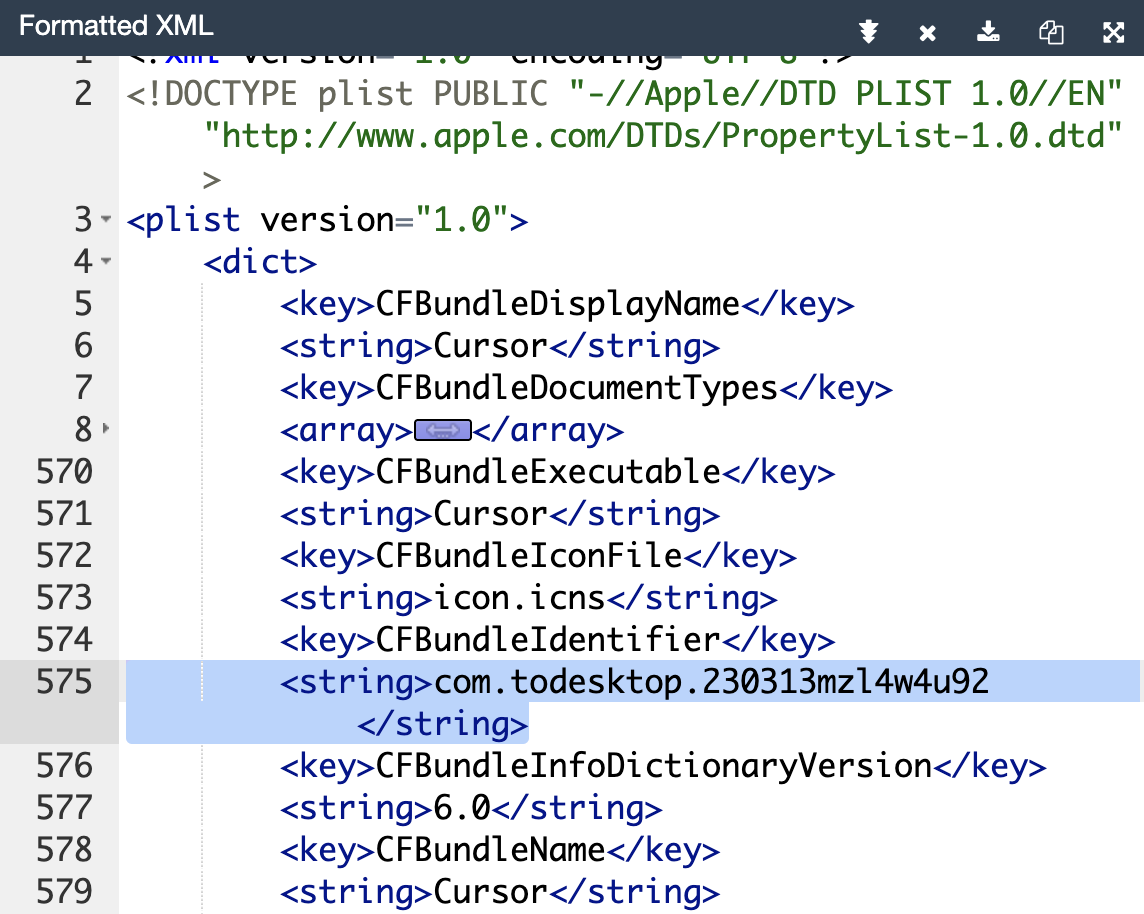This screenshot has height=914, width=1144.
Task: Click the CFBundleExecutable key text
Action: (x=549, y=471)
